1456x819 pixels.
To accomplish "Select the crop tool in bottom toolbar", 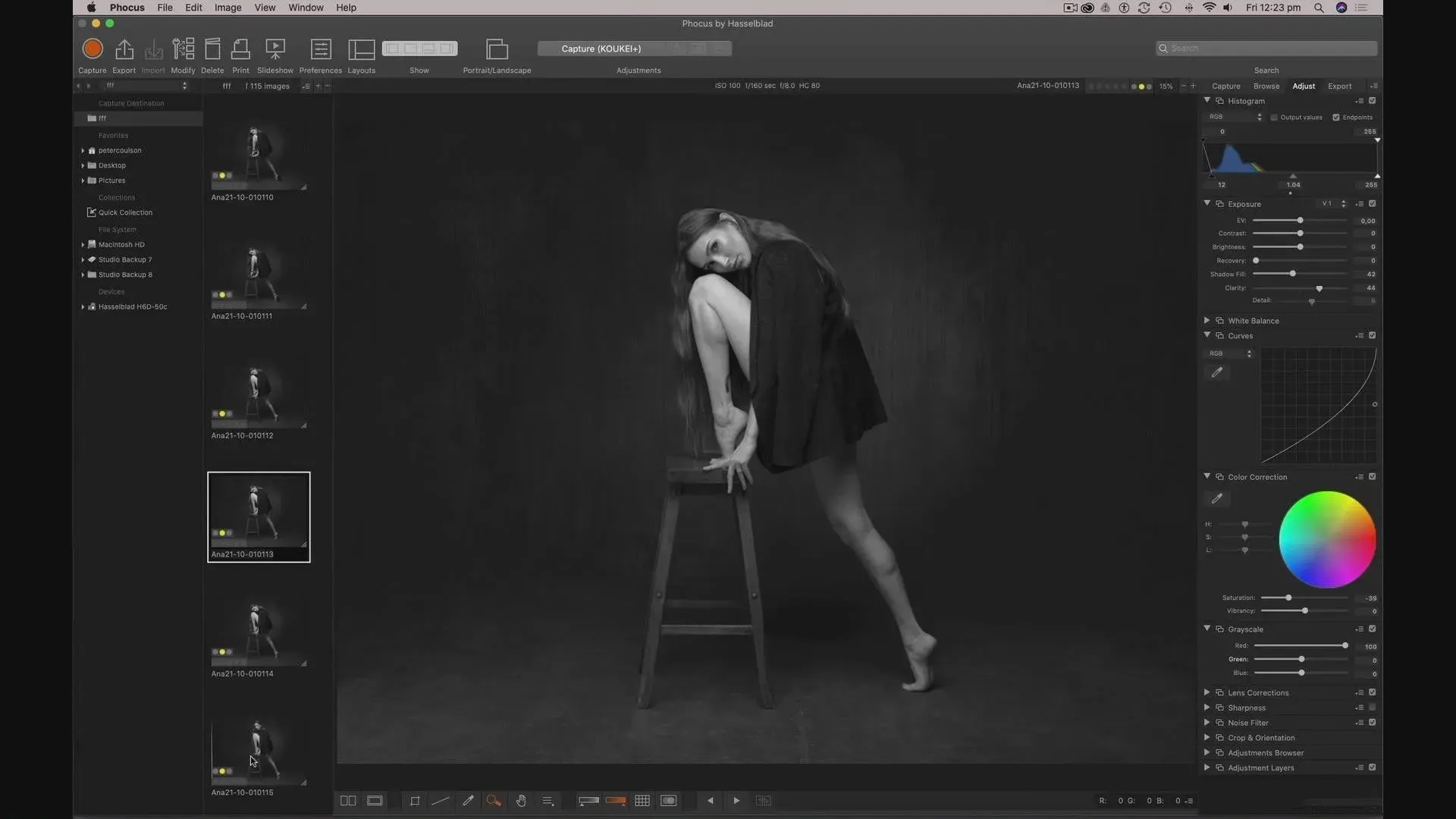I will pyautogui.click(x=415, y=801).
